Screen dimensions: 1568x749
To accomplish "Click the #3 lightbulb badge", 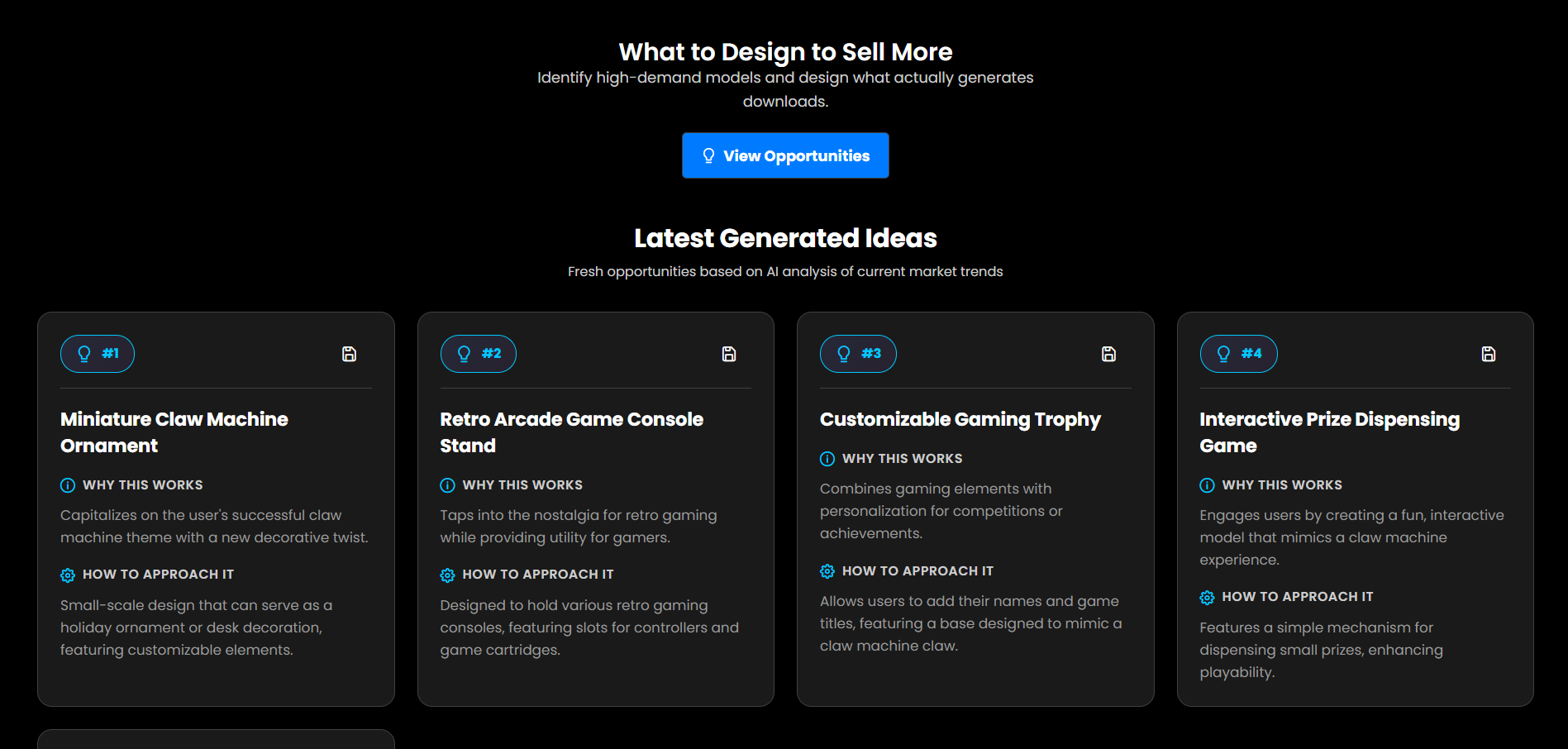I will tap(858, 353).
